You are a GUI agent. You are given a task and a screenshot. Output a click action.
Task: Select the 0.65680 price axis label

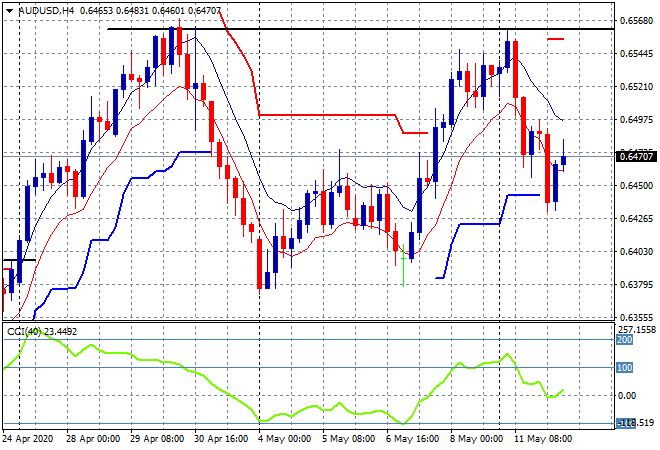[x=636, y=20]
